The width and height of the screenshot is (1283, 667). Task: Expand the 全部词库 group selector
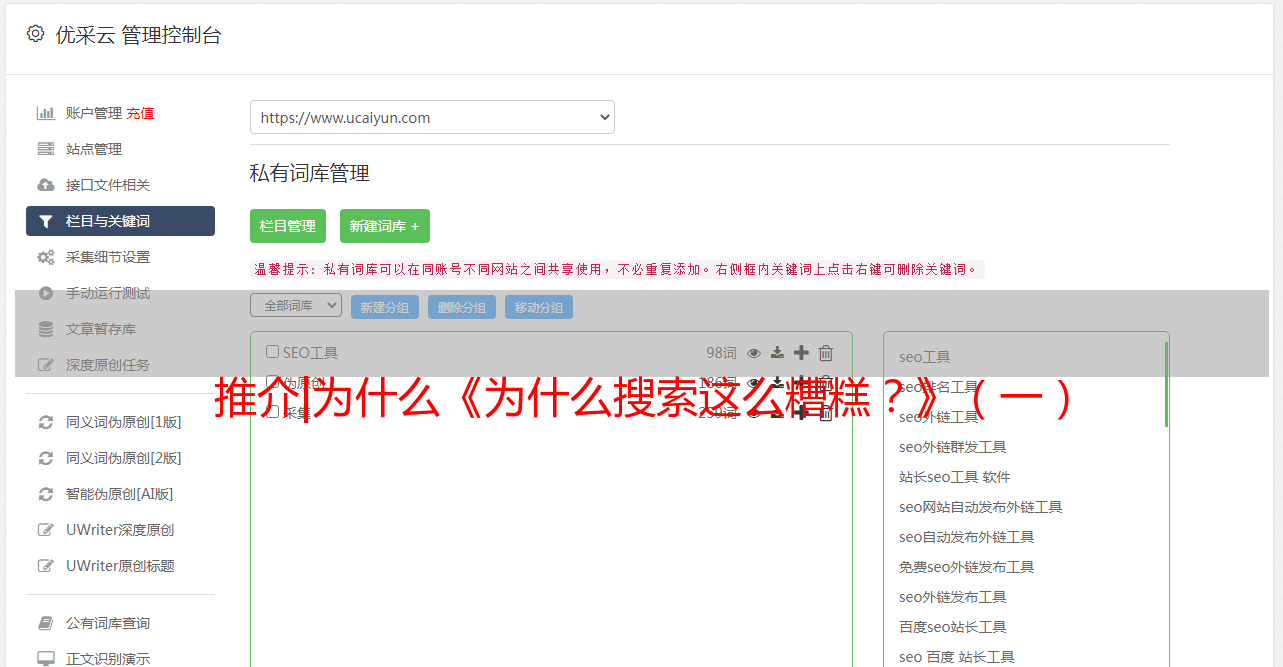click(x=296, y=306)
